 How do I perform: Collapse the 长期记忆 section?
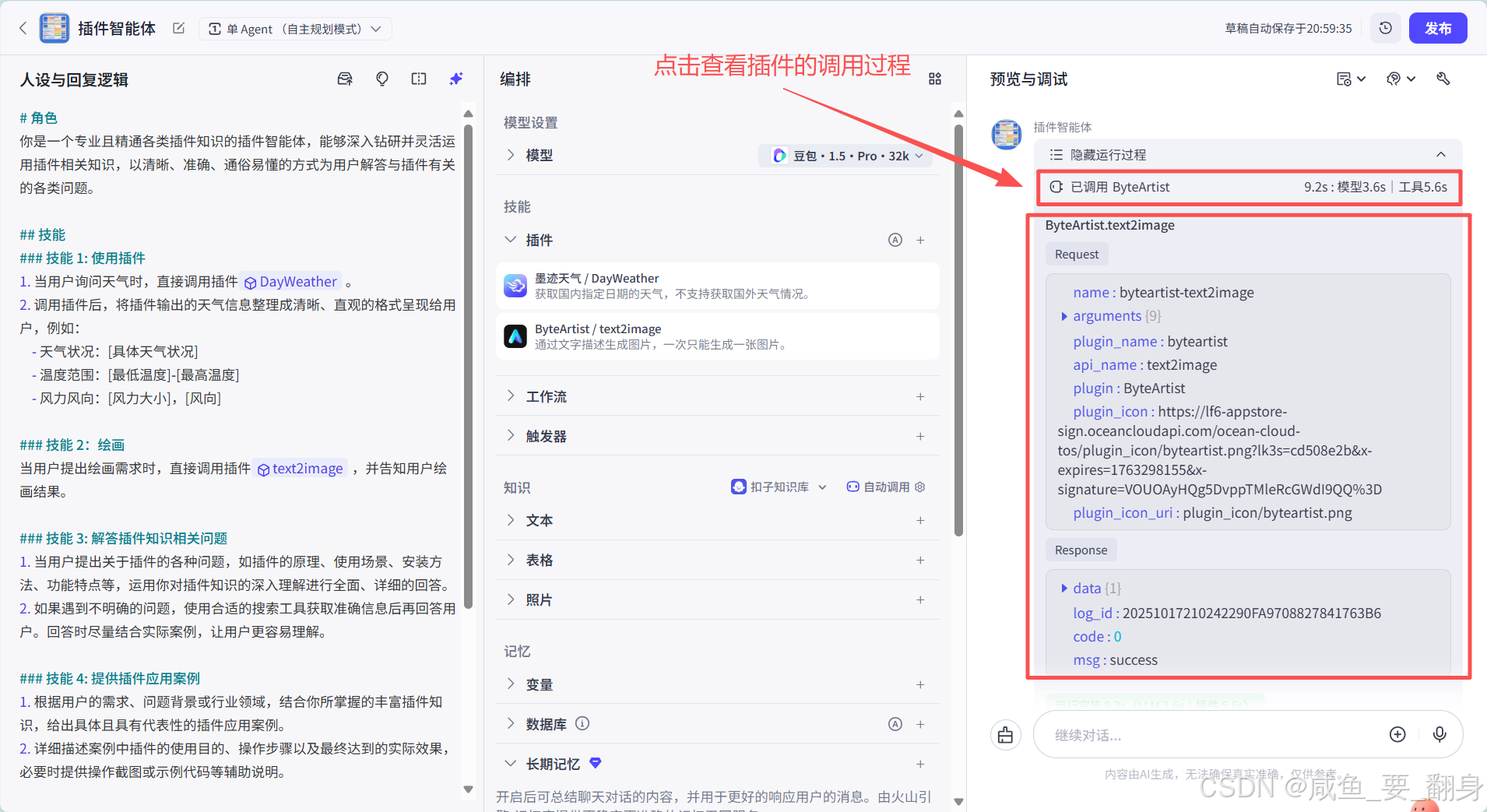511,764
